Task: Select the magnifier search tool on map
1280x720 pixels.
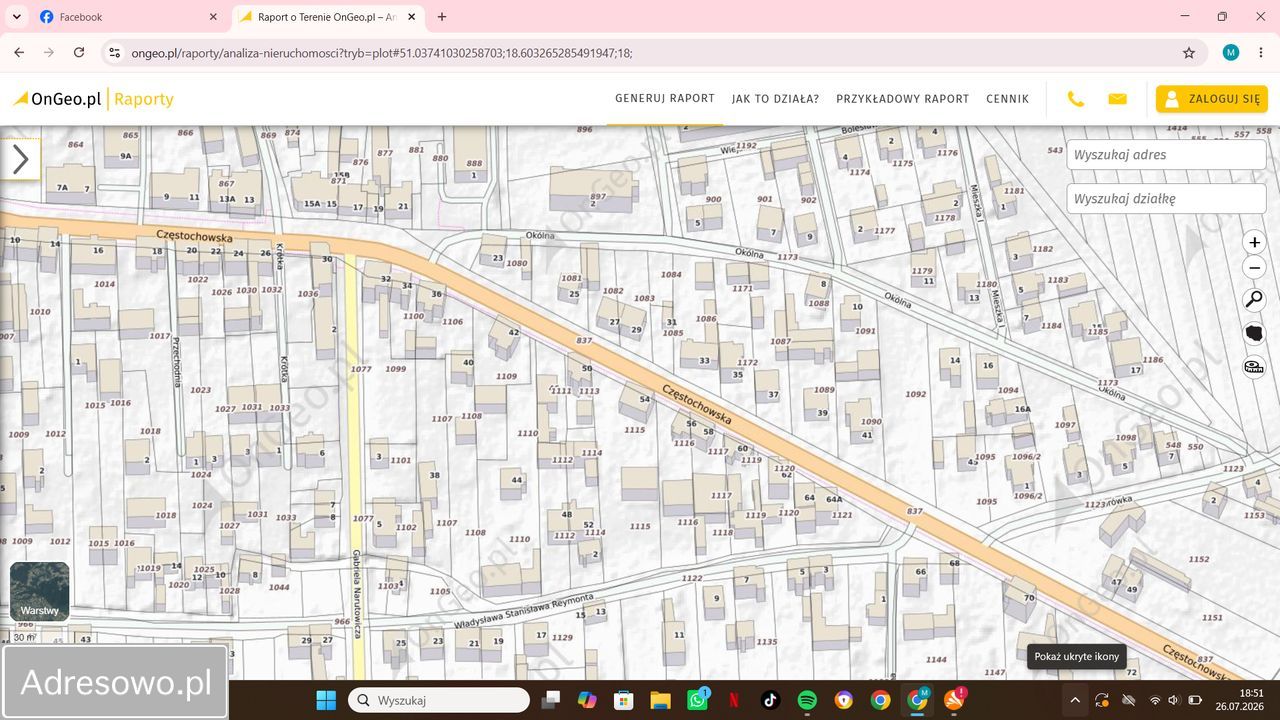Action: tap(1254, 300)
